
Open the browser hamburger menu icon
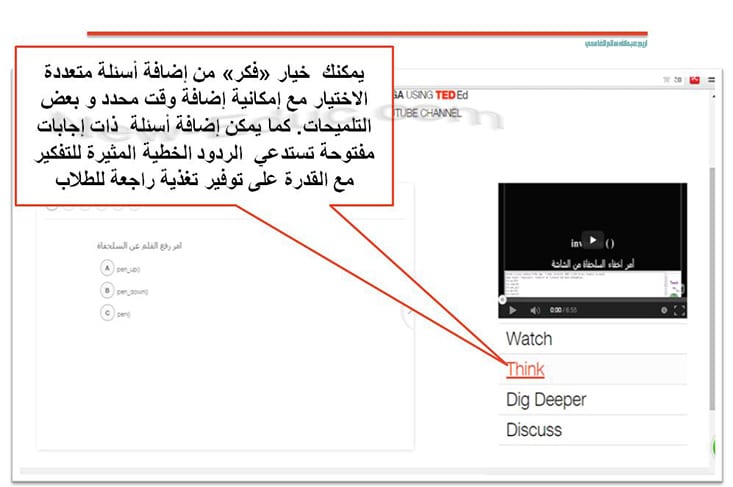(x=711, y=80)
